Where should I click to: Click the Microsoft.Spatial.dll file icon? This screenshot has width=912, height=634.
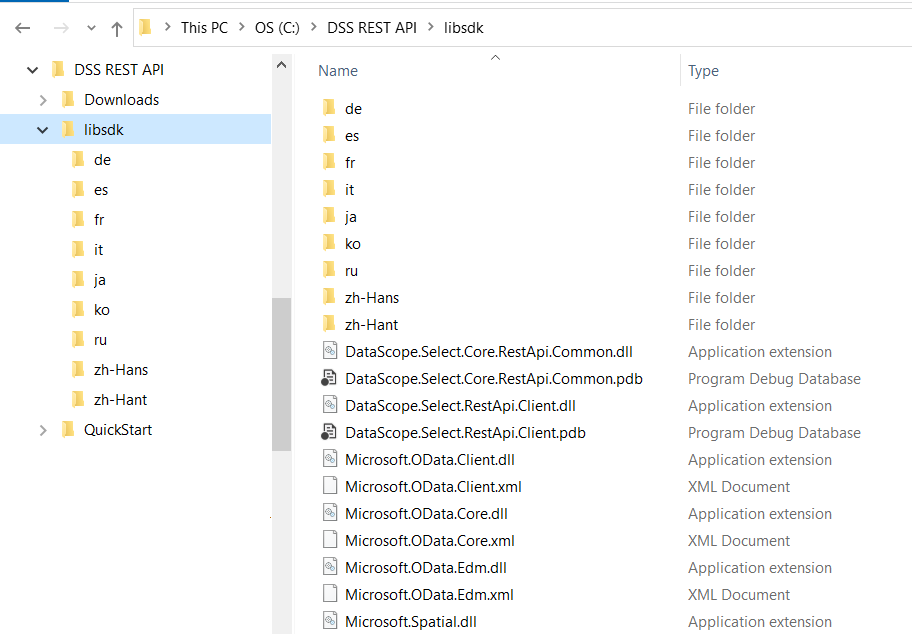click(330, 621)
